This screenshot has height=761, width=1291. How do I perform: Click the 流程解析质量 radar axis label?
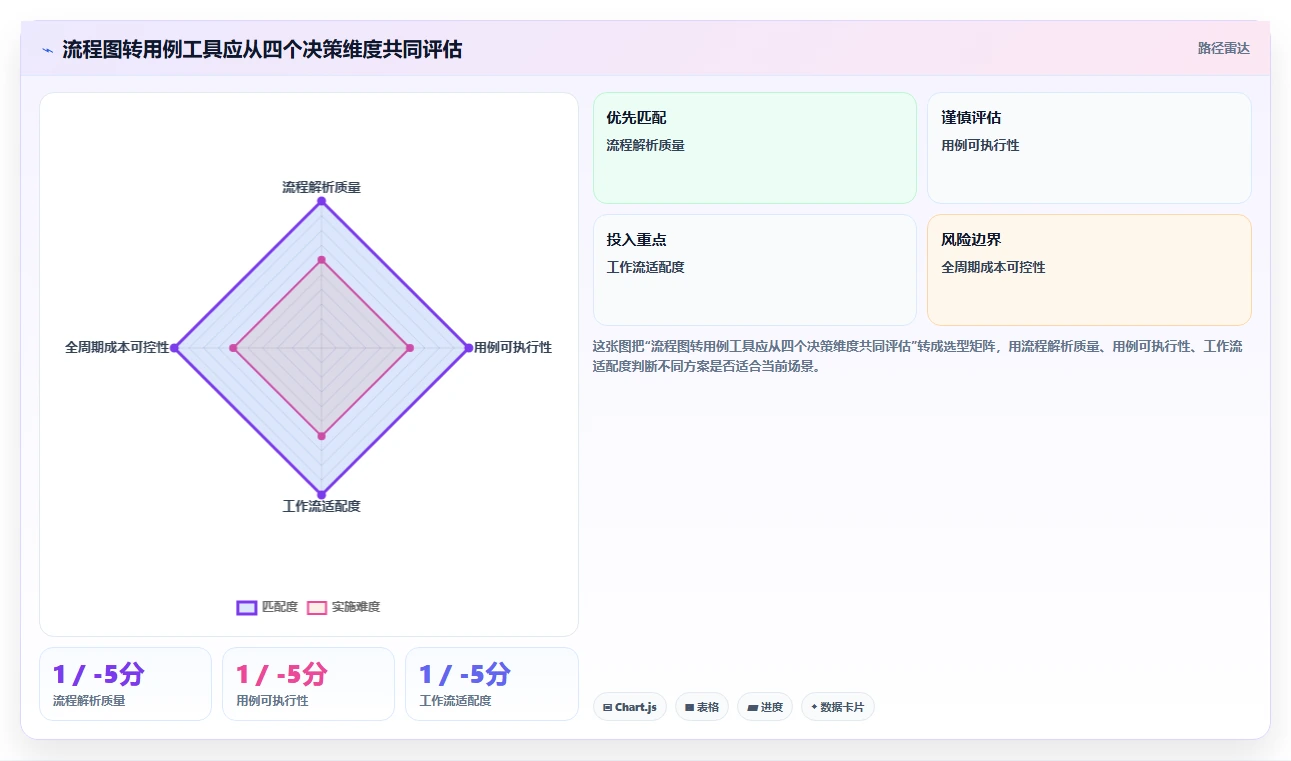[321, 187]
